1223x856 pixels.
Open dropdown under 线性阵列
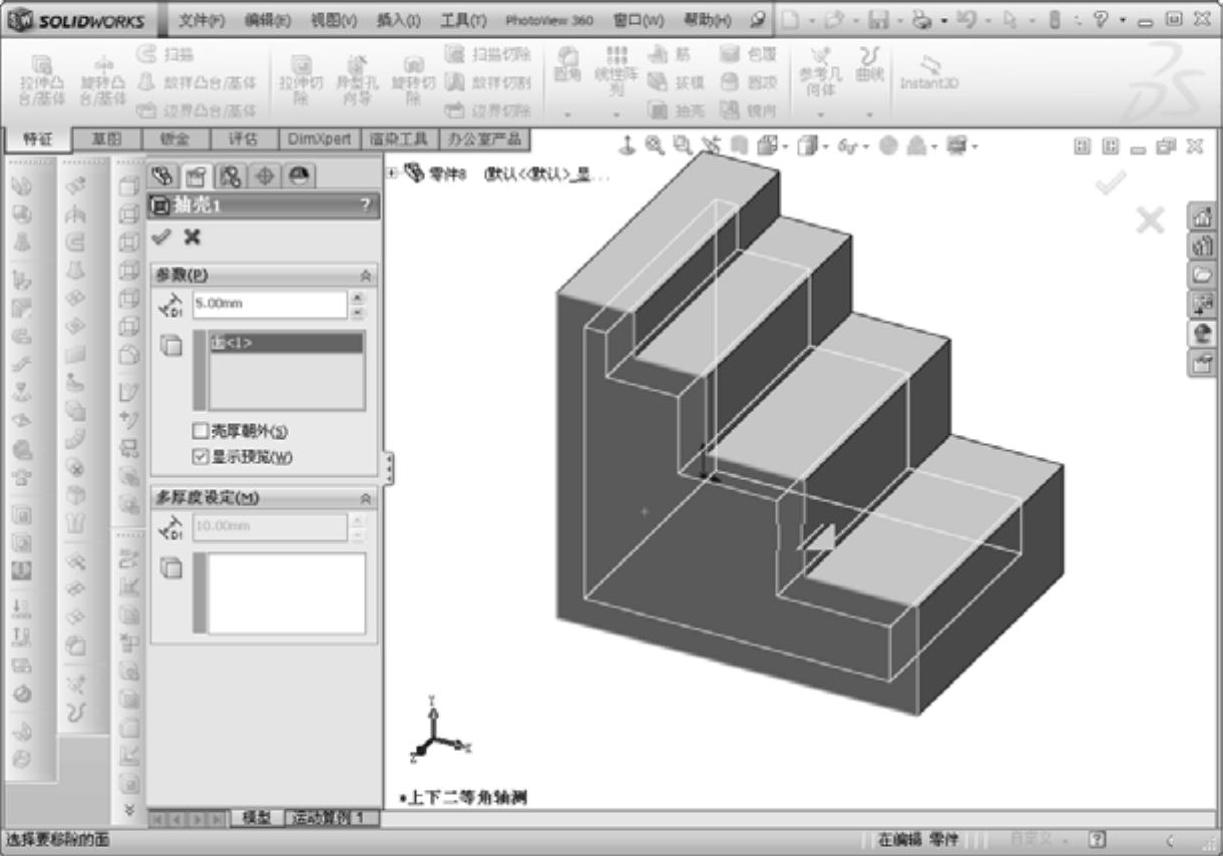pos(616,114)
